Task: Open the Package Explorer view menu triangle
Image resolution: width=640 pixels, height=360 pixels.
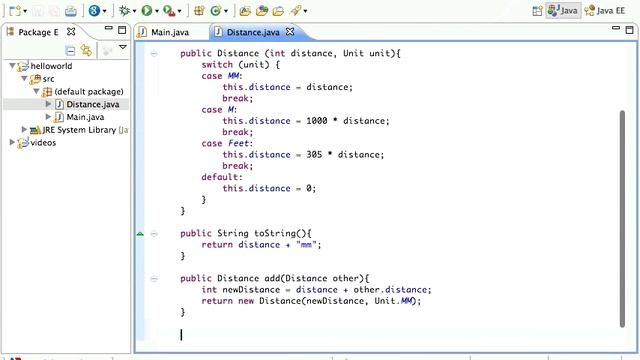Action: pos(122,47)
